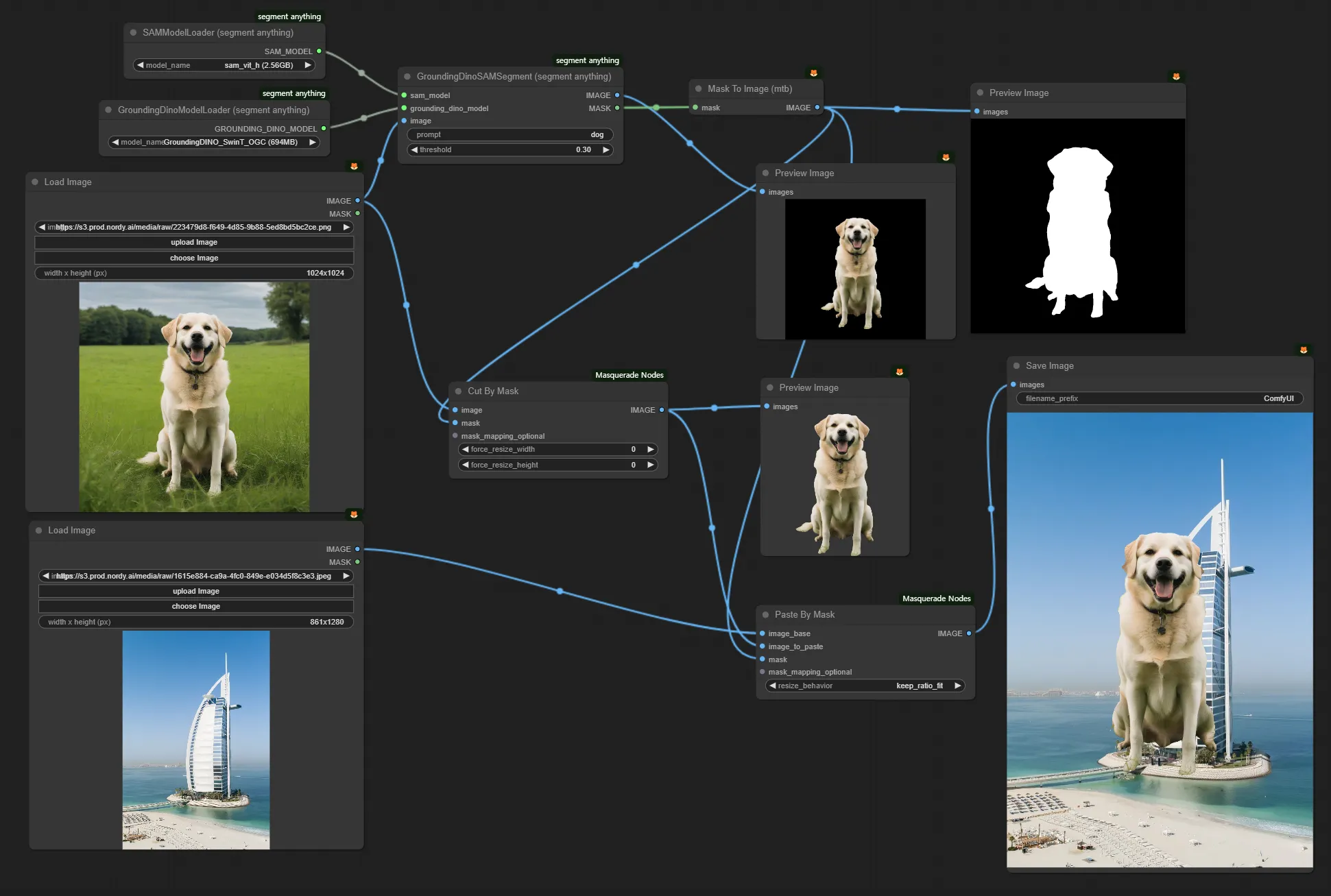
Task: Decrease force_resize_width with left arrow
Action: (466, 449)
